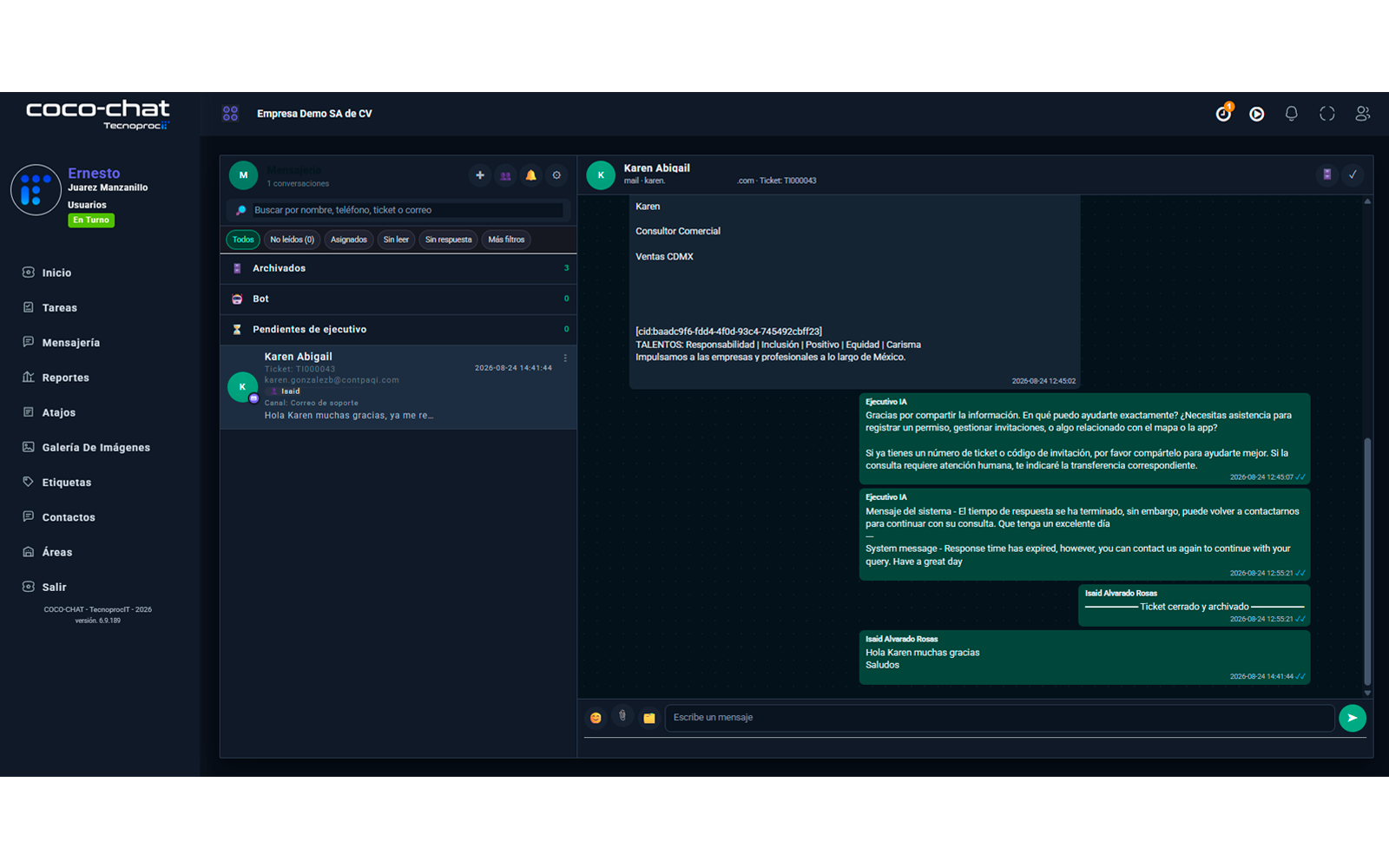Focus the Escribe un mensaje input
The image size is (1389, 868).
coord(999,718)
